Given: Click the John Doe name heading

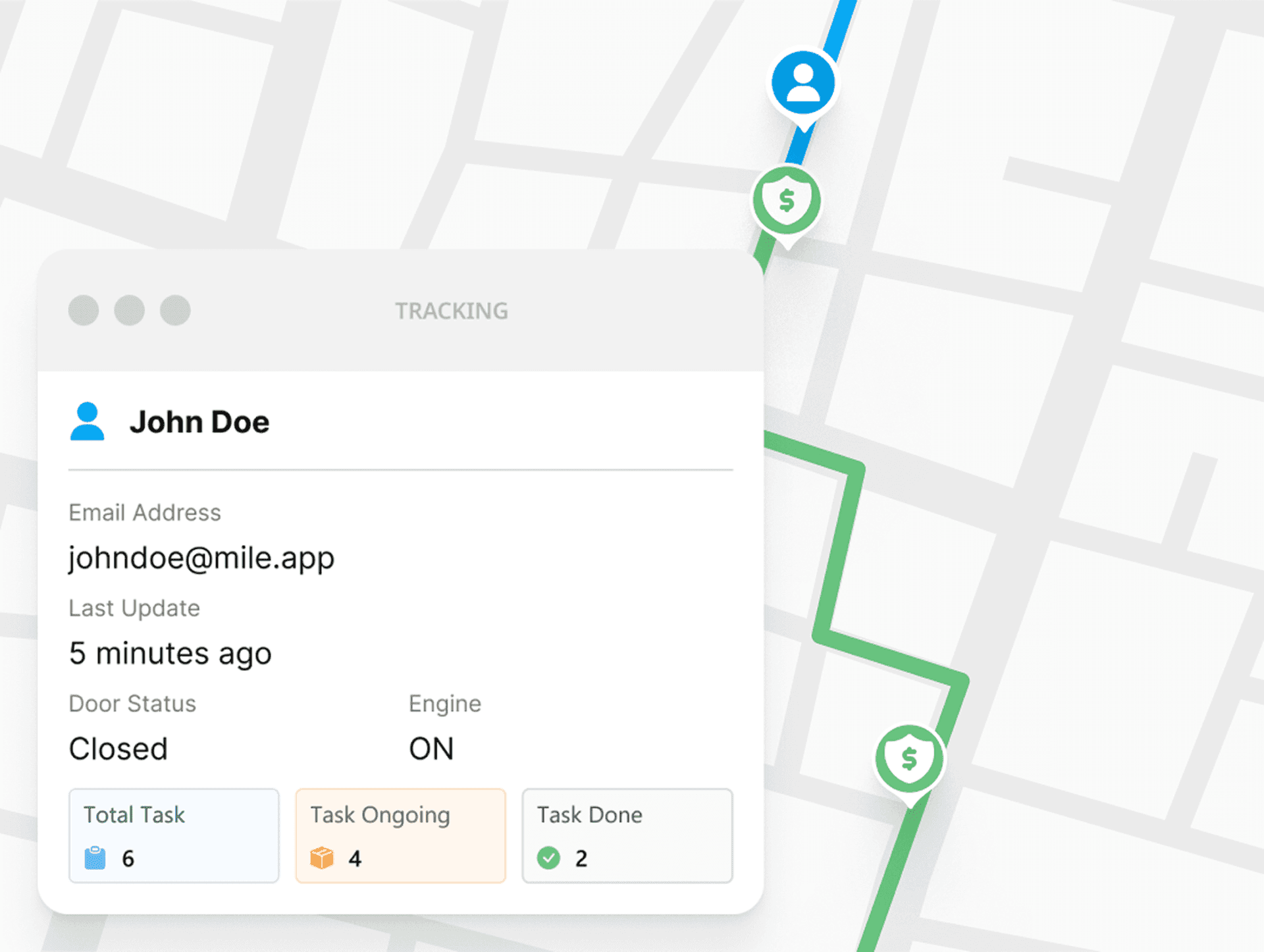Looking at the screenshot, I should [x=199, y=422].
